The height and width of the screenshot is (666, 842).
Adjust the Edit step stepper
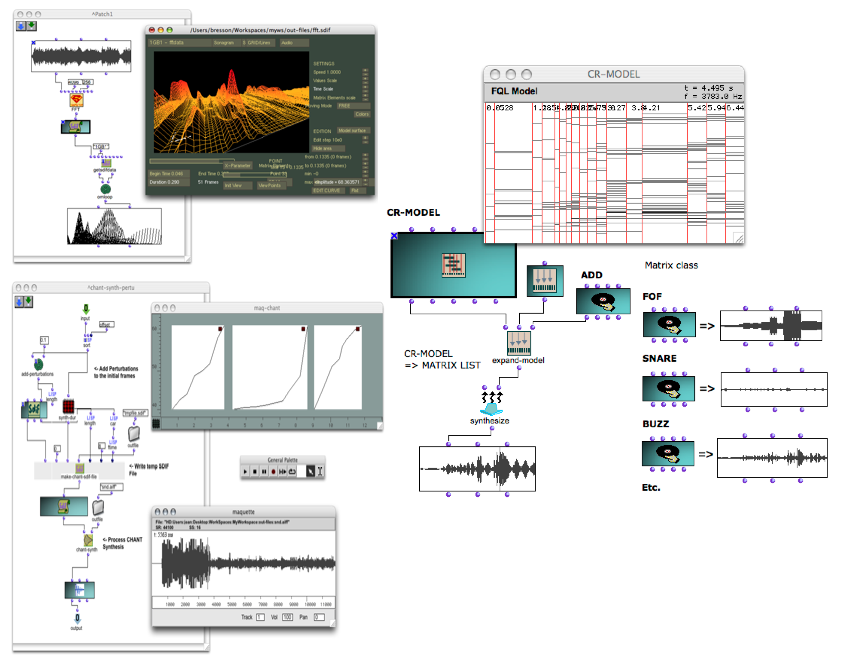[365, 140]
